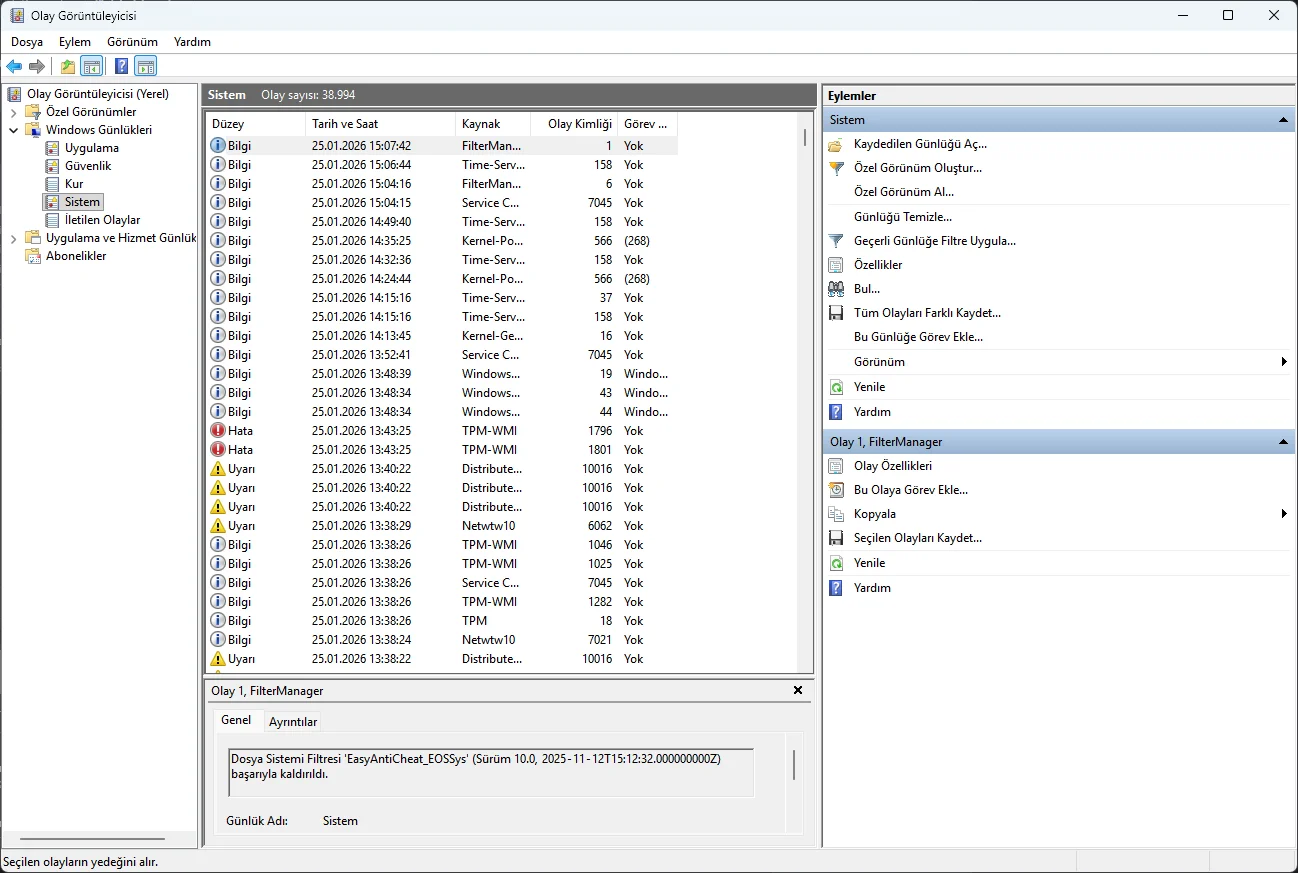Click Geçerli Günlüğe Filtre Uygula action
The height and width of the screenshot is (873, 1298).
(934, 241)
